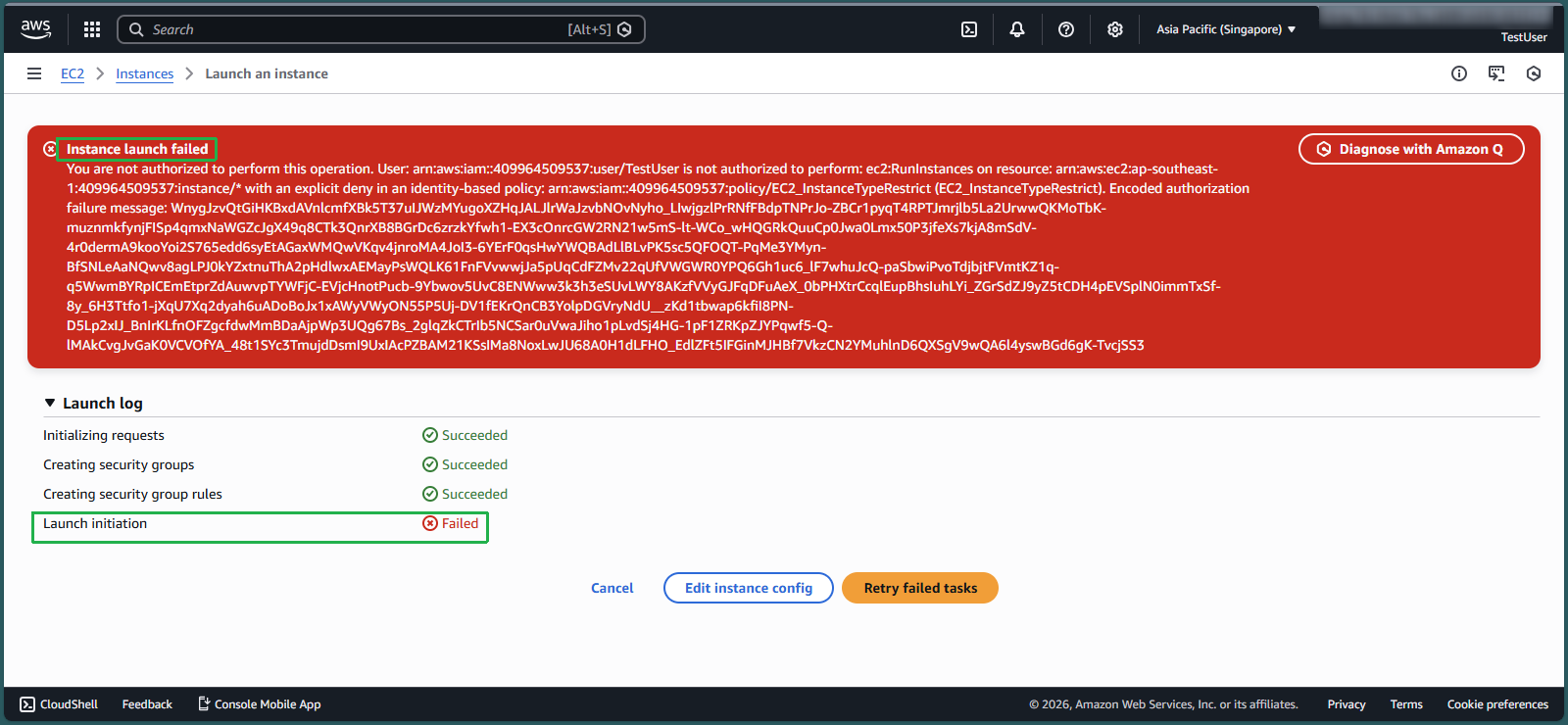Screen dimensions: 1568x725
Task: Click Retry failed tasks button
Action: [920, 588]
